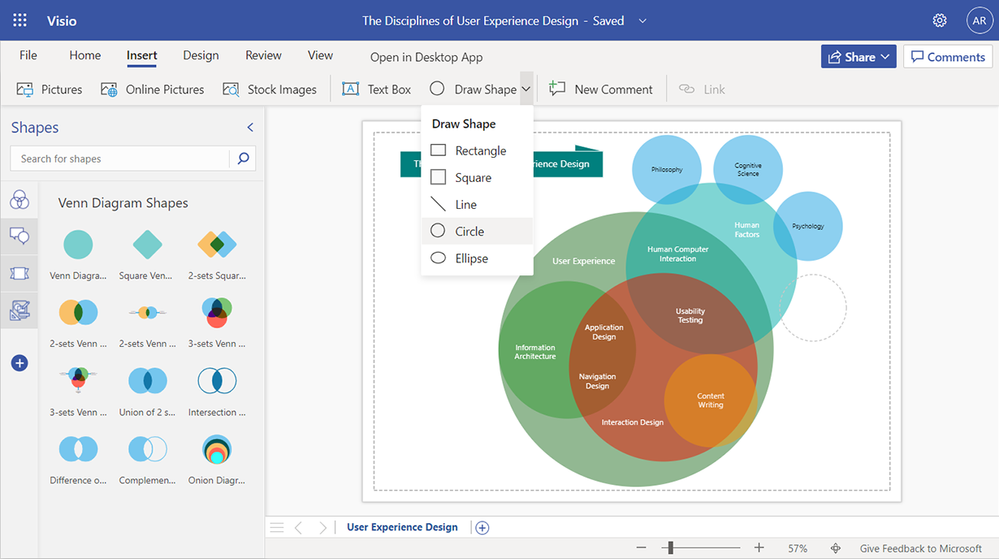Add more shapes with plus icon
The image size is (999, 559).
[x=19, y=363]
